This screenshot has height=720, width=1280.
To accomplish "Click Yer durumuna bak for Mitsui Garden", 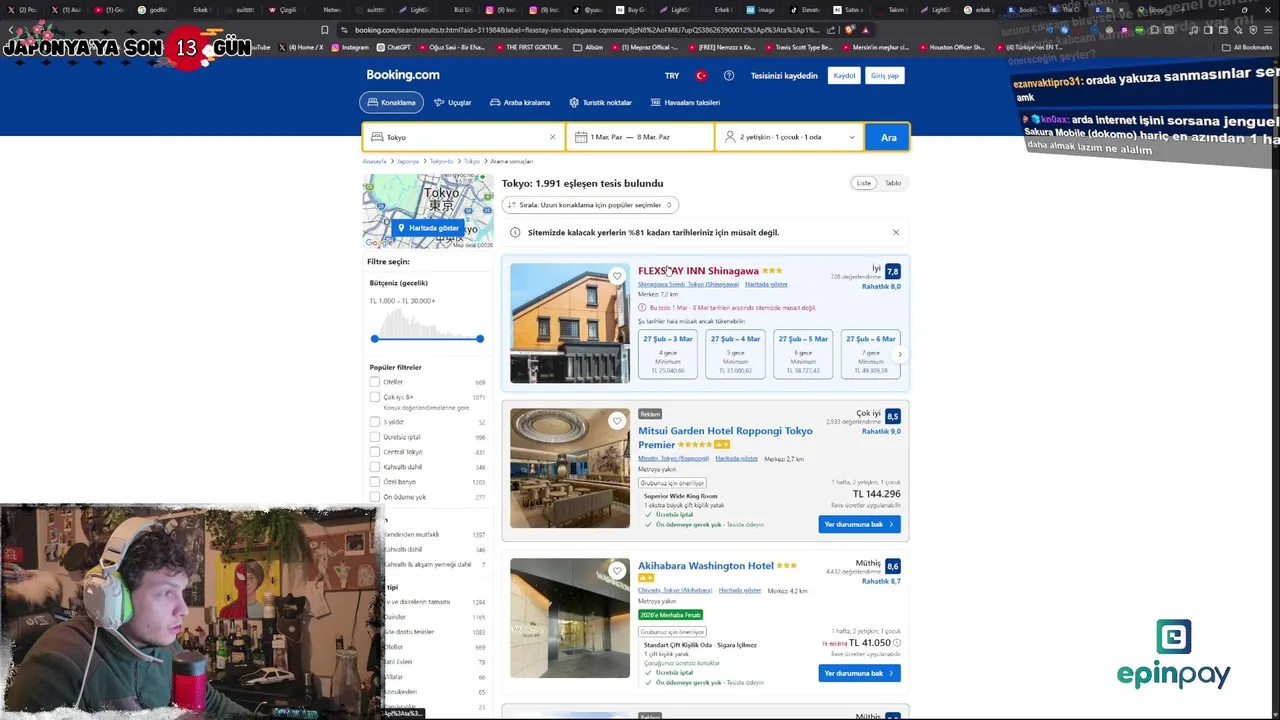I will (859, 524).
